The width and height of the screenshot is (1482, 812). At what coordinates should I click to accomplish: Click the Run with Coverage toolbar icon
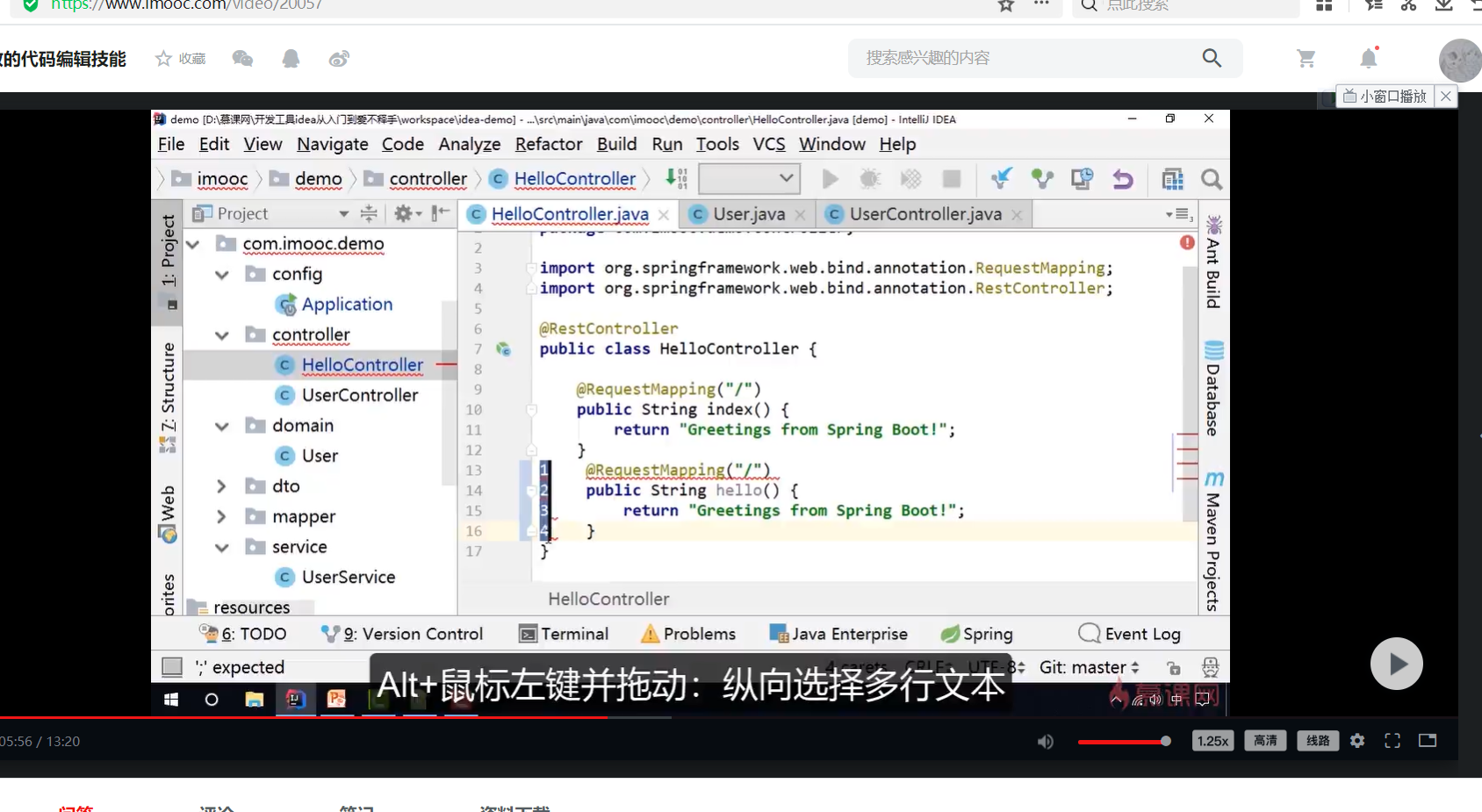click(910, 179)
